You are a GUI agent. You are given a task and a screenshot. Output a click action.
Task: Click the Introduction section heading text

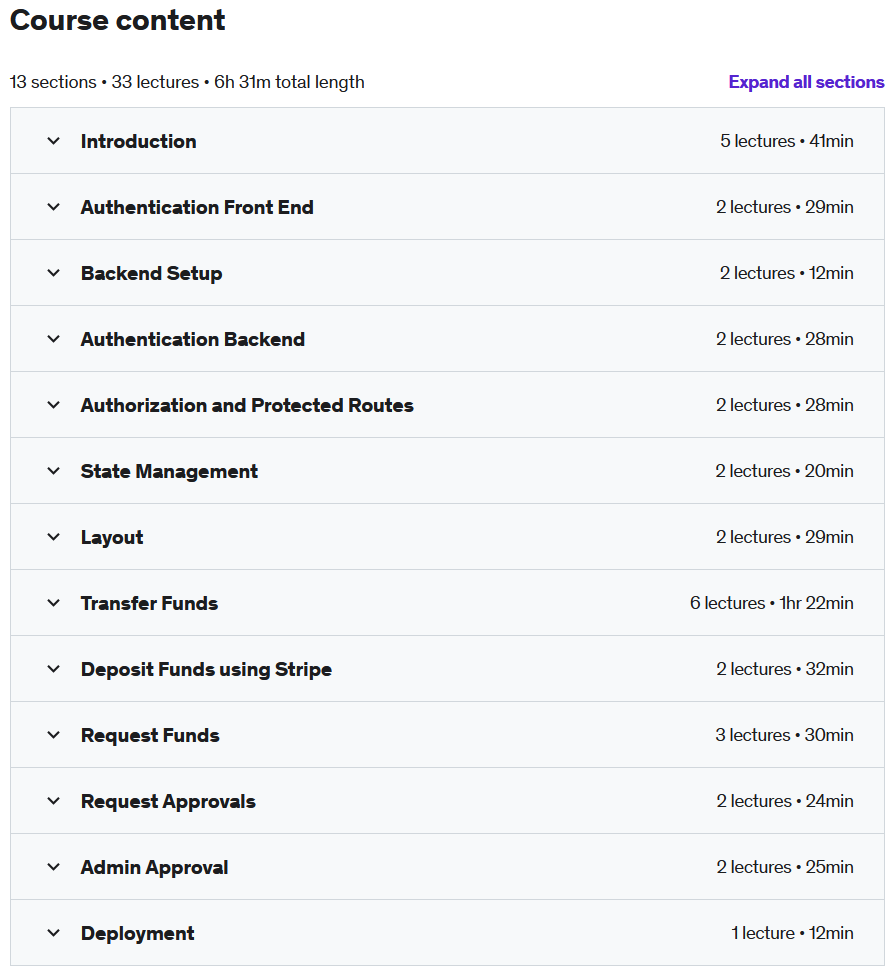[x=139, y=141]
